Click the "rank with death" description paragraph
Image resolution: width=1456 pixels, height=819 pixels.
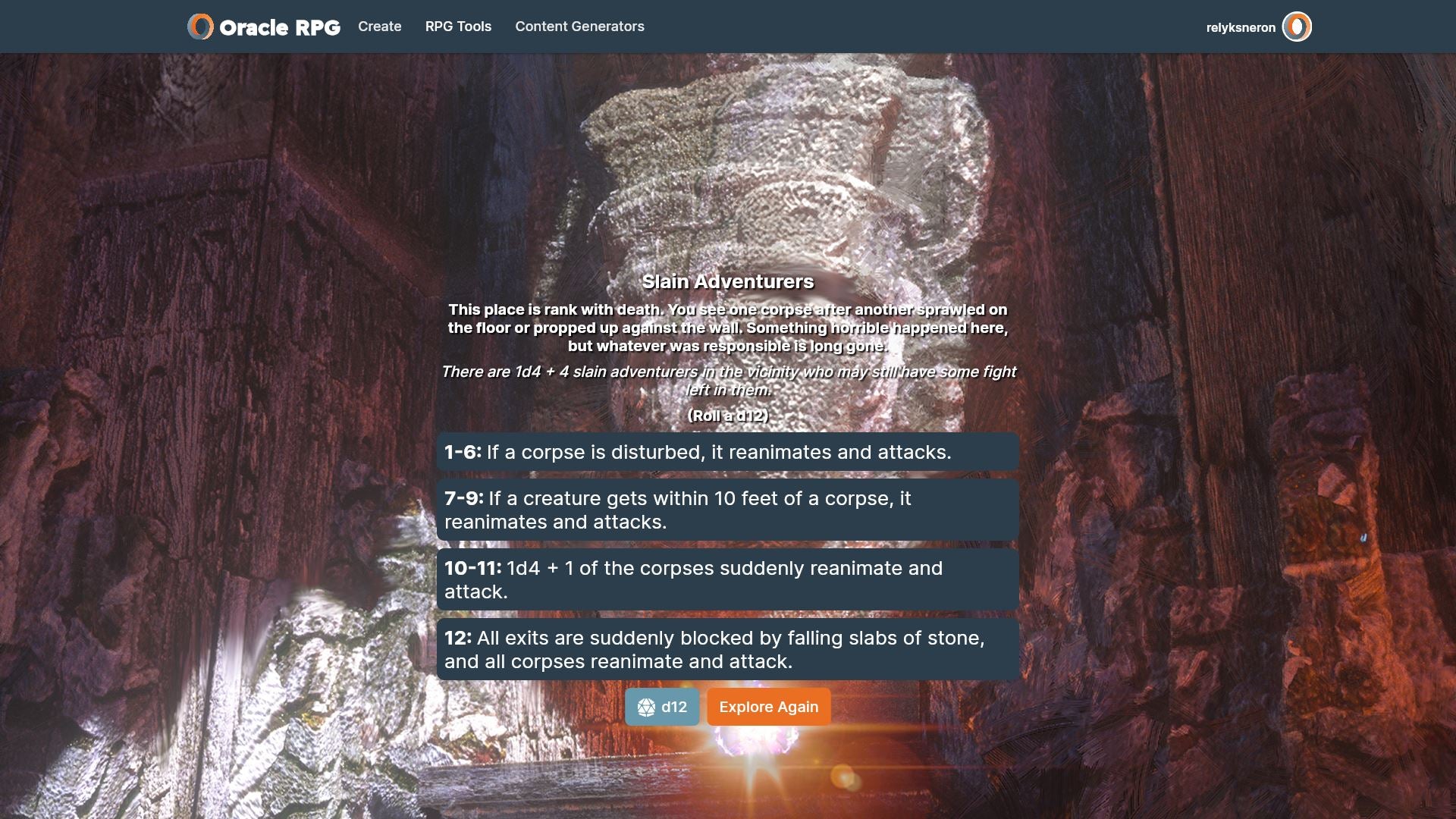point(727,328)
